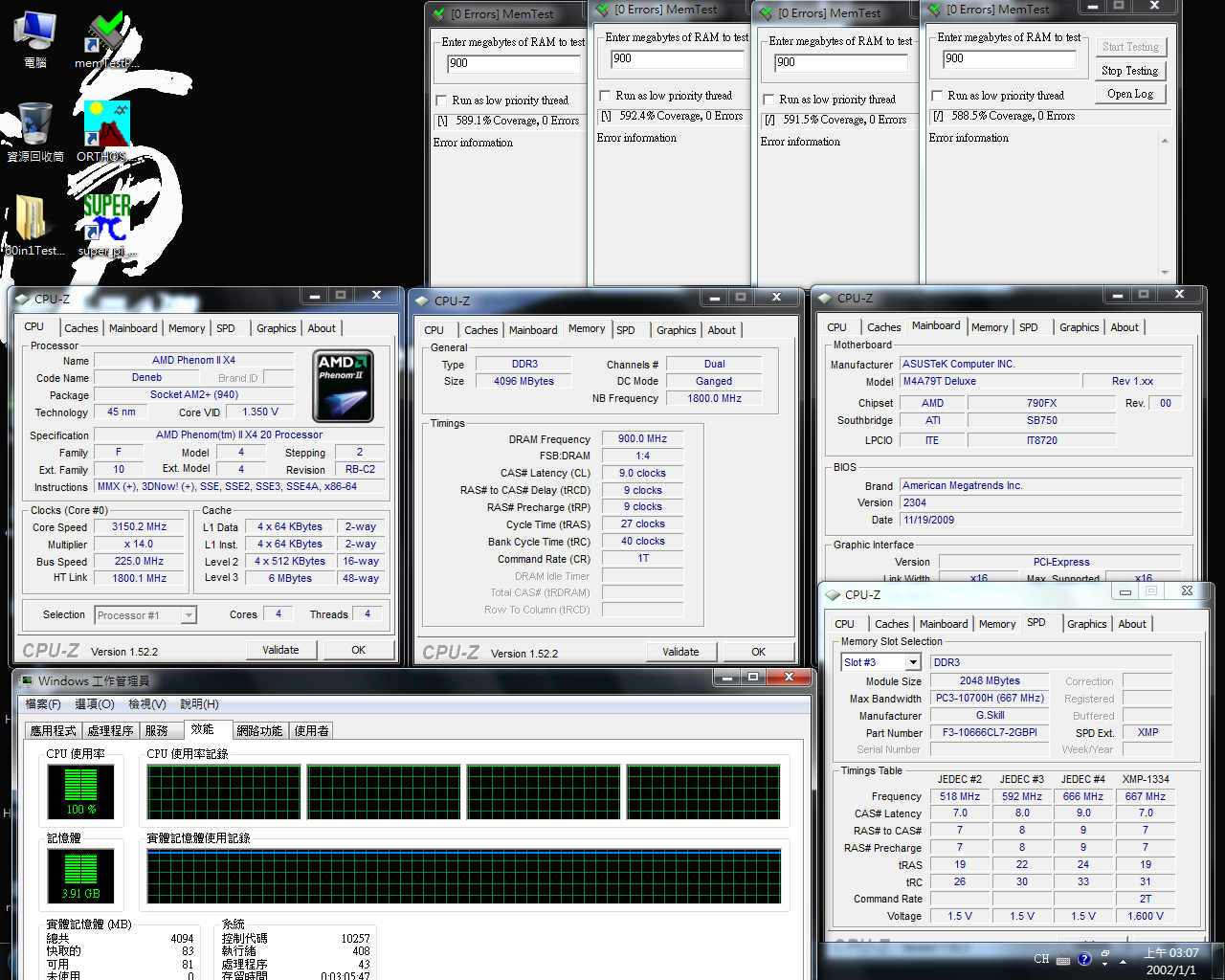Image resolution: width=1225 pixels, height=980 pixels.
Task: Click the title icon of the CPU-Z memory window
Action: click(423, 301)
